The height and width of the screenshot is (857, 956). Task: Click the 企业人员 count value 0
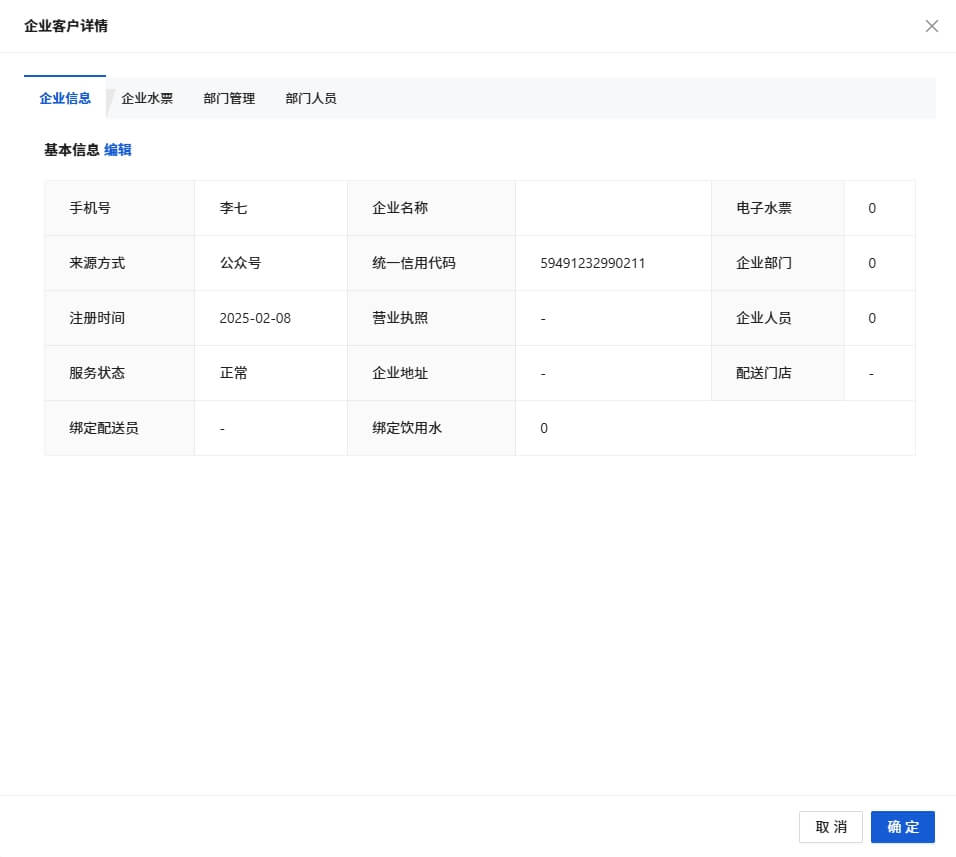[872, 318]
